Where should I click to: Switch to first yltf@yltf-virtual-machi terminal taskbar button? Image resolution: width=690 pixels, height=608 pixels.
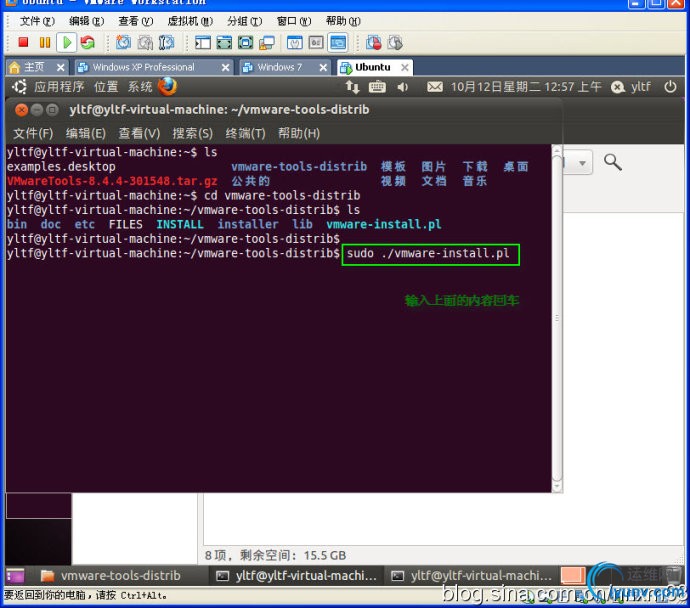click(297, 575)
